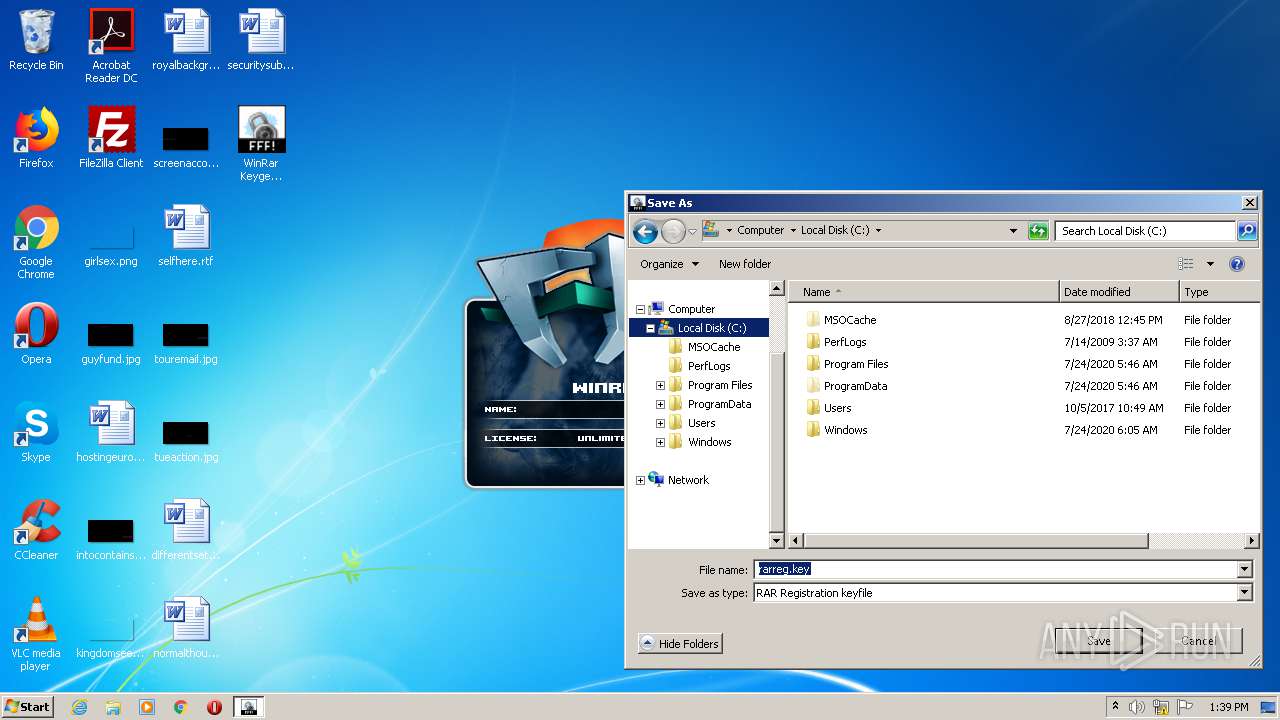Click the scroll right arrow of file list

(1251, 541)
